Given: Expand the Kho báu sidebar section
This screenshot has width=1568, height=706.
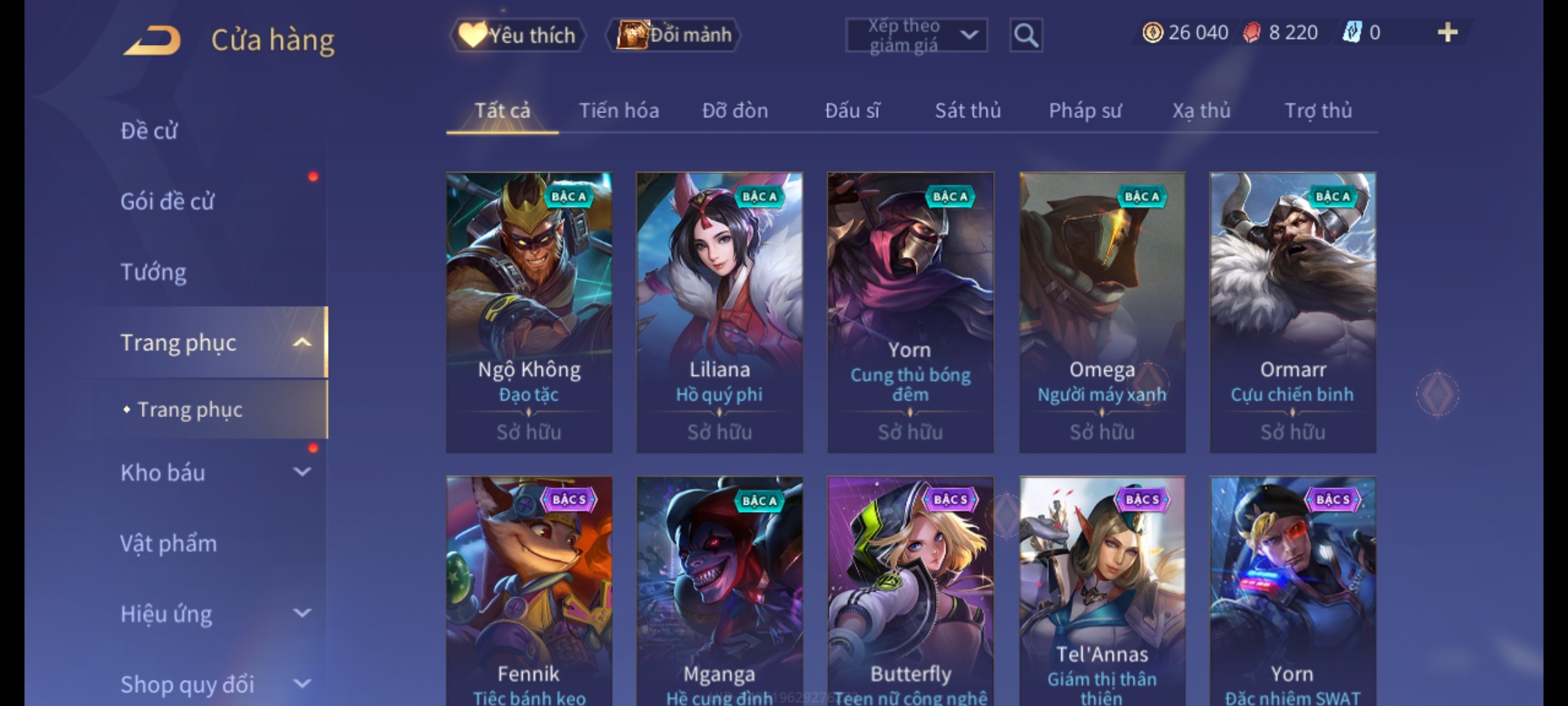Looking at the screenshot, I should (302, 471).
